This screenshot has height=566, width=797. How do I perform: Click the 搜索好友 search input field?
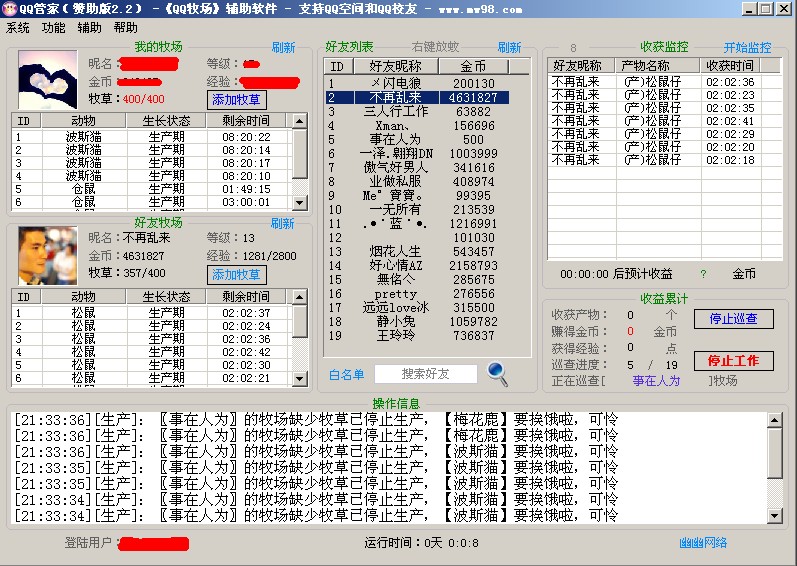click(x=426, y=374)
